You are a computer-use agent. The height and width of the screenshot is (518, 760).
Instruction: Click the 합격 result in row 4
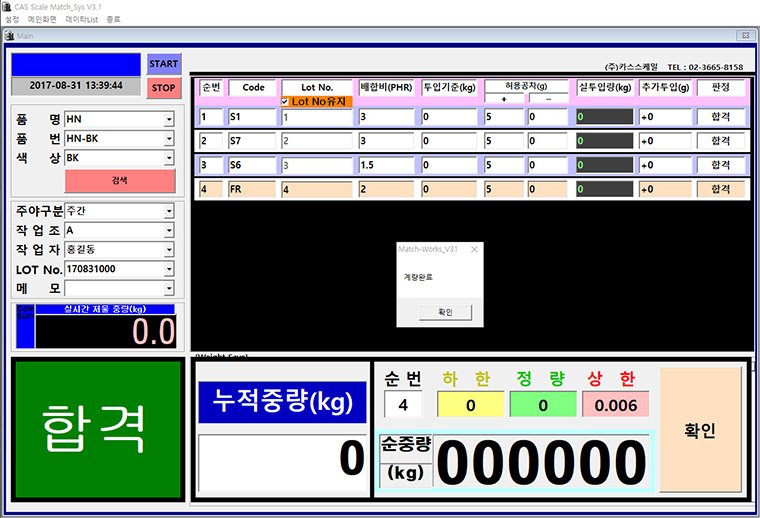coord(720,189)
